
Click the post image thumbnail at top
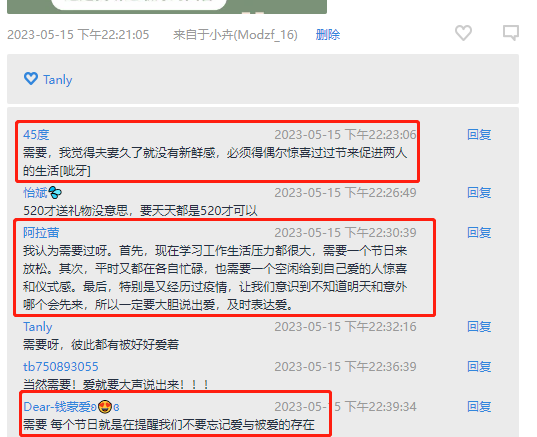tap(167, 7)
